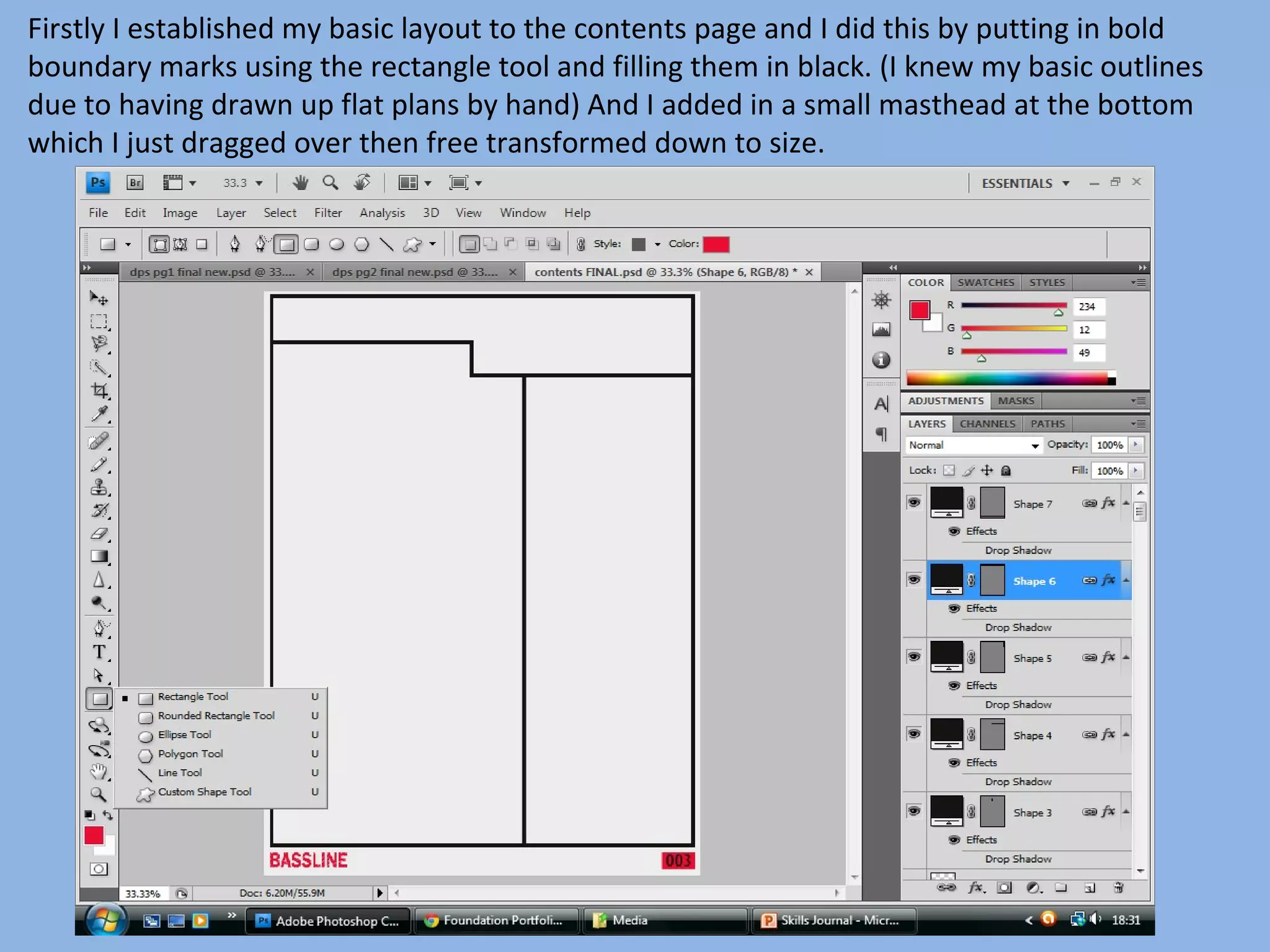Viewport: 1270px width, 952px height.
Task: Select the Eyedropper tool
Action: coord(99,414)
